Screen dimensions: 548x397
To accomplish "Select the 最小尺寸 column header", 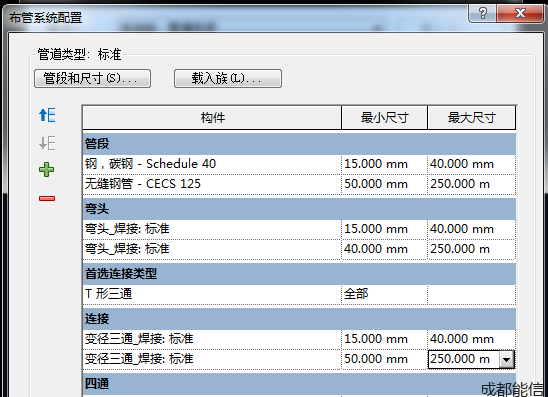I will (x=384, y=118).
